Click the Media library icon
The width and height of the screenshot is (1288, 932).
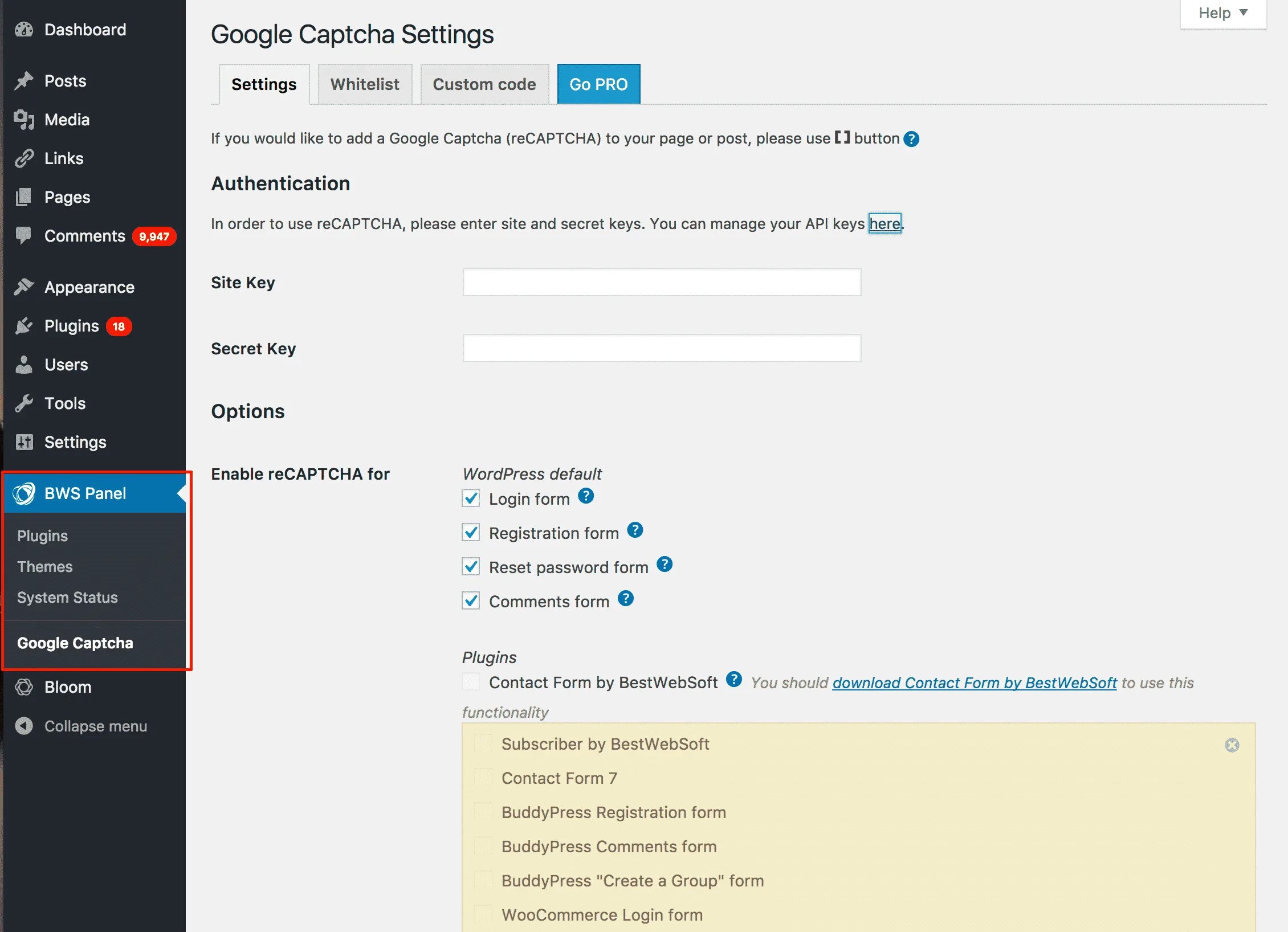coord(24,120)
